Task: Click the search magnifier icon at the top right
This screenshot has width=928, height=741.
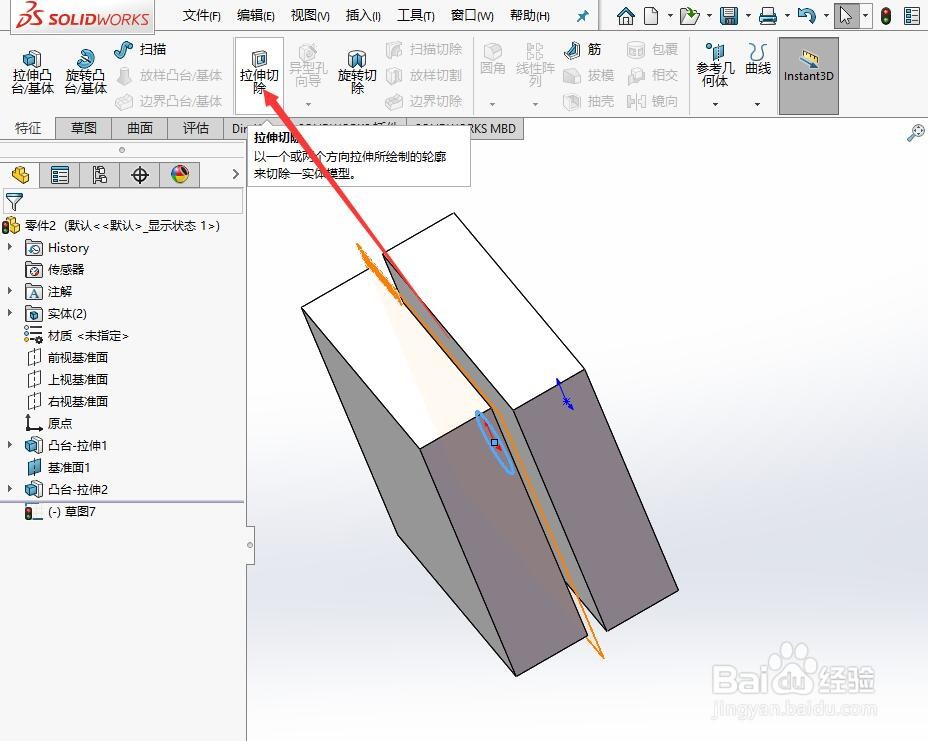Action: click(x=916, y=133)
